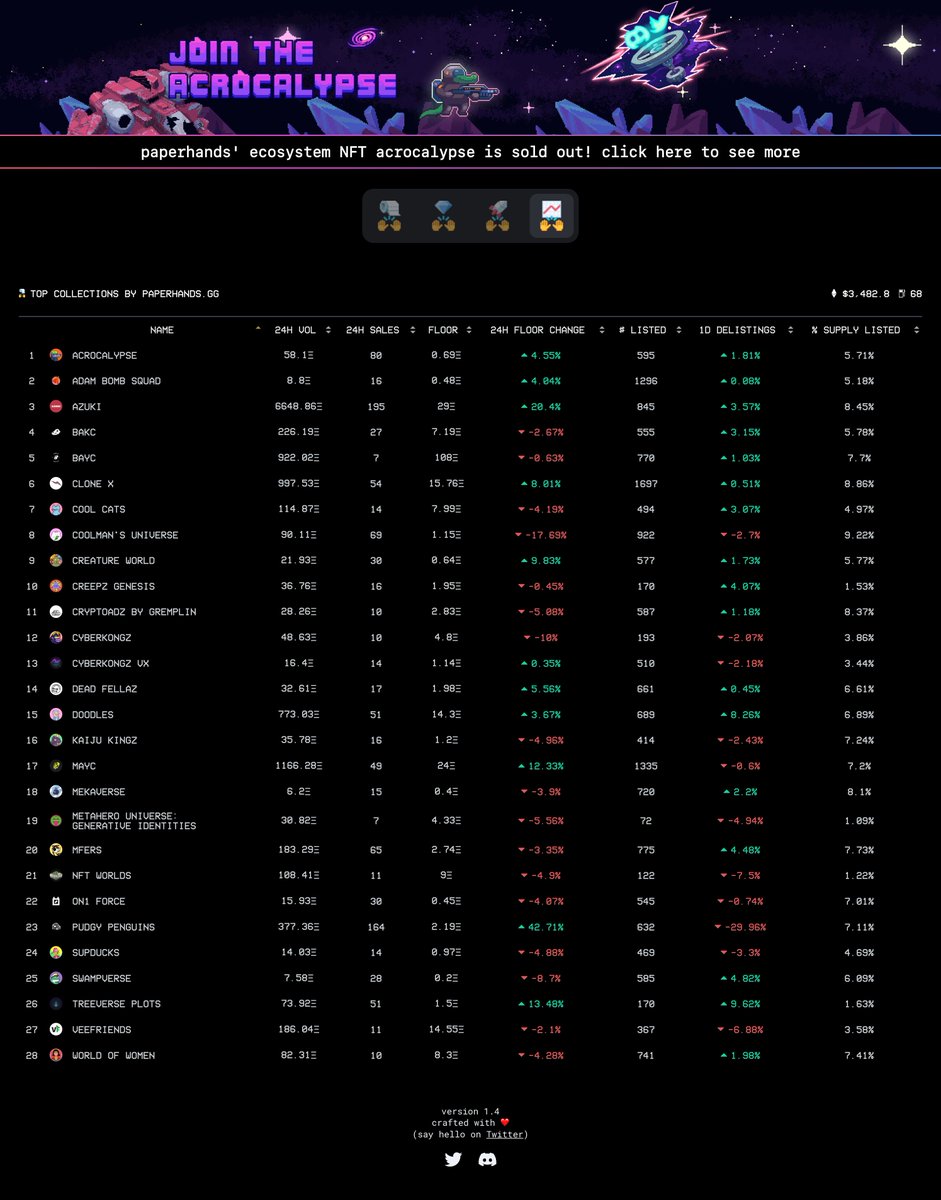This screenshot has width=941, height=1200.
Task: Sort by % Supply Listed column
Action: (x=865, y=330)
